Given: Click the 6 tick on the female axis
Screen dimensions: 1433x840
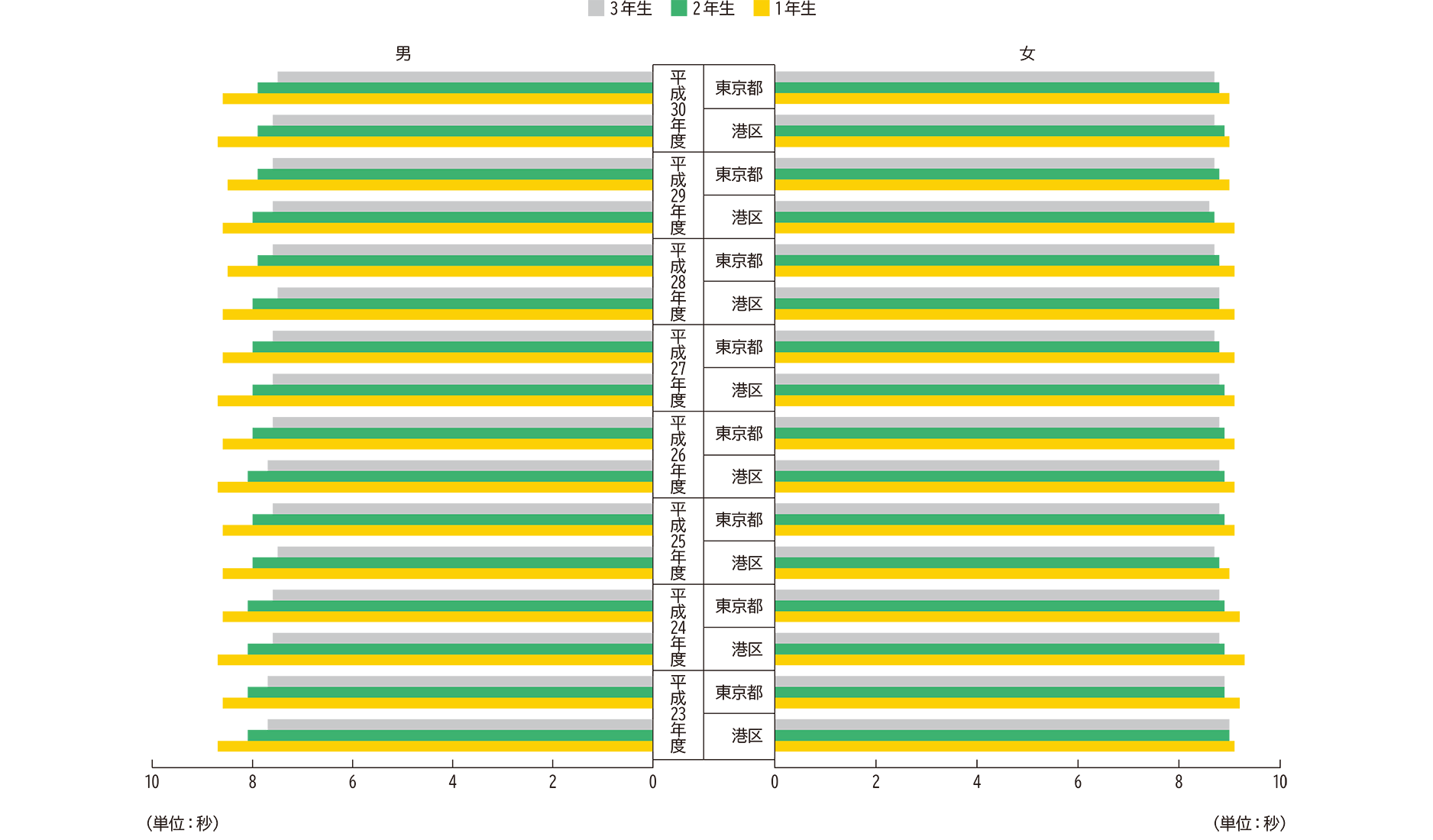Looking at the screenshot, I should tap(1078, 782).
